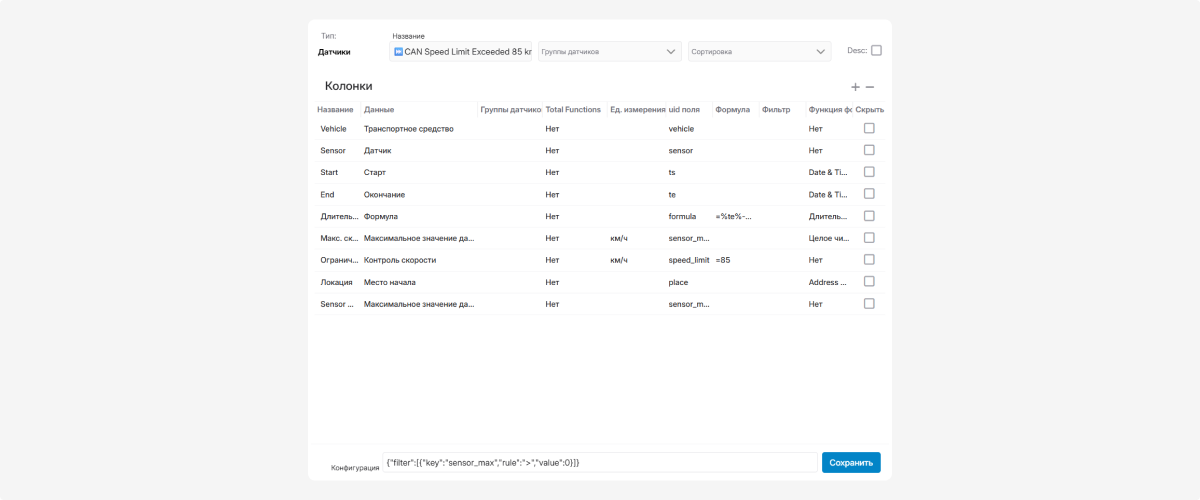Check hide box for Макс. ск... row
This screenshot has width=1200, height=500.
869,238
